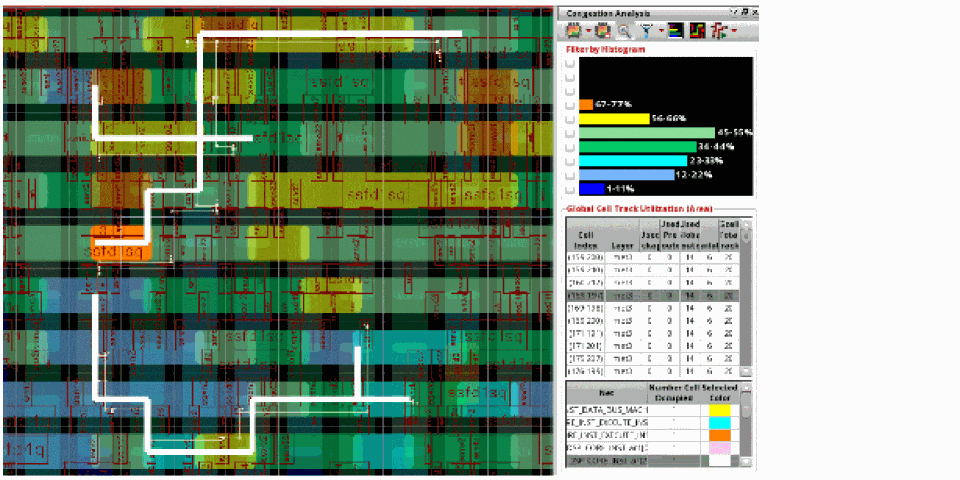Open the white Selected Color swatch in highlighted row
The width and height of the screenshot is (960, 480).
point(719,462)
